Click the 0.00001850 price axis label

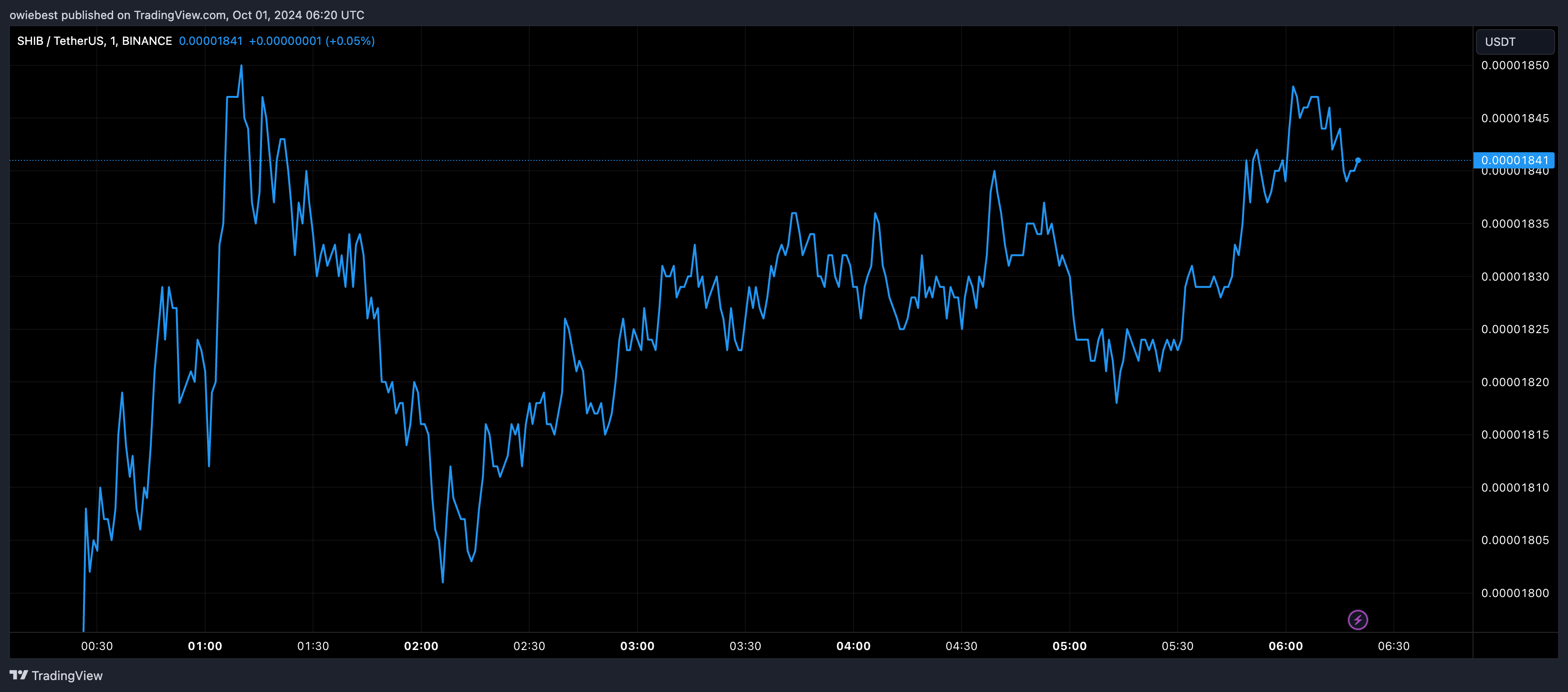[1515, 65]
